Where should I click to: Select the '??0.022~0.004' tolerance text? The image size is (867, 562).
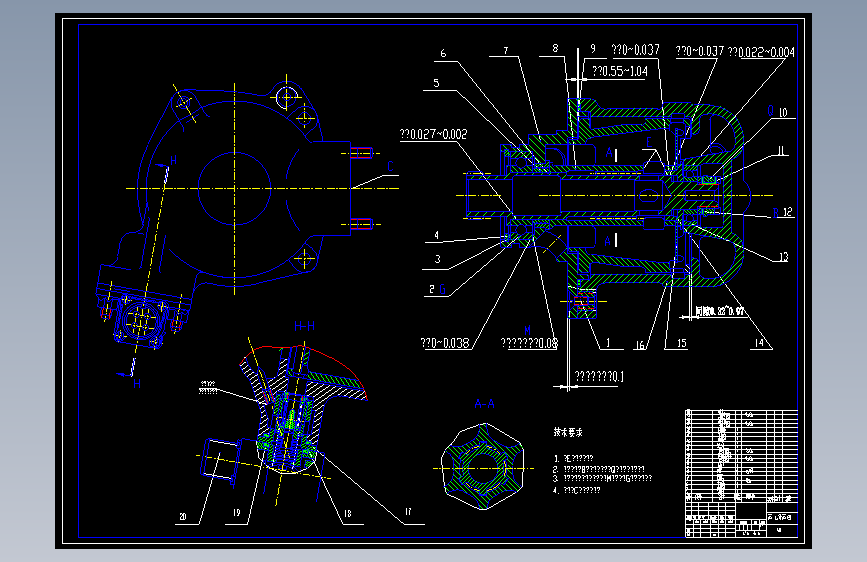761,52
